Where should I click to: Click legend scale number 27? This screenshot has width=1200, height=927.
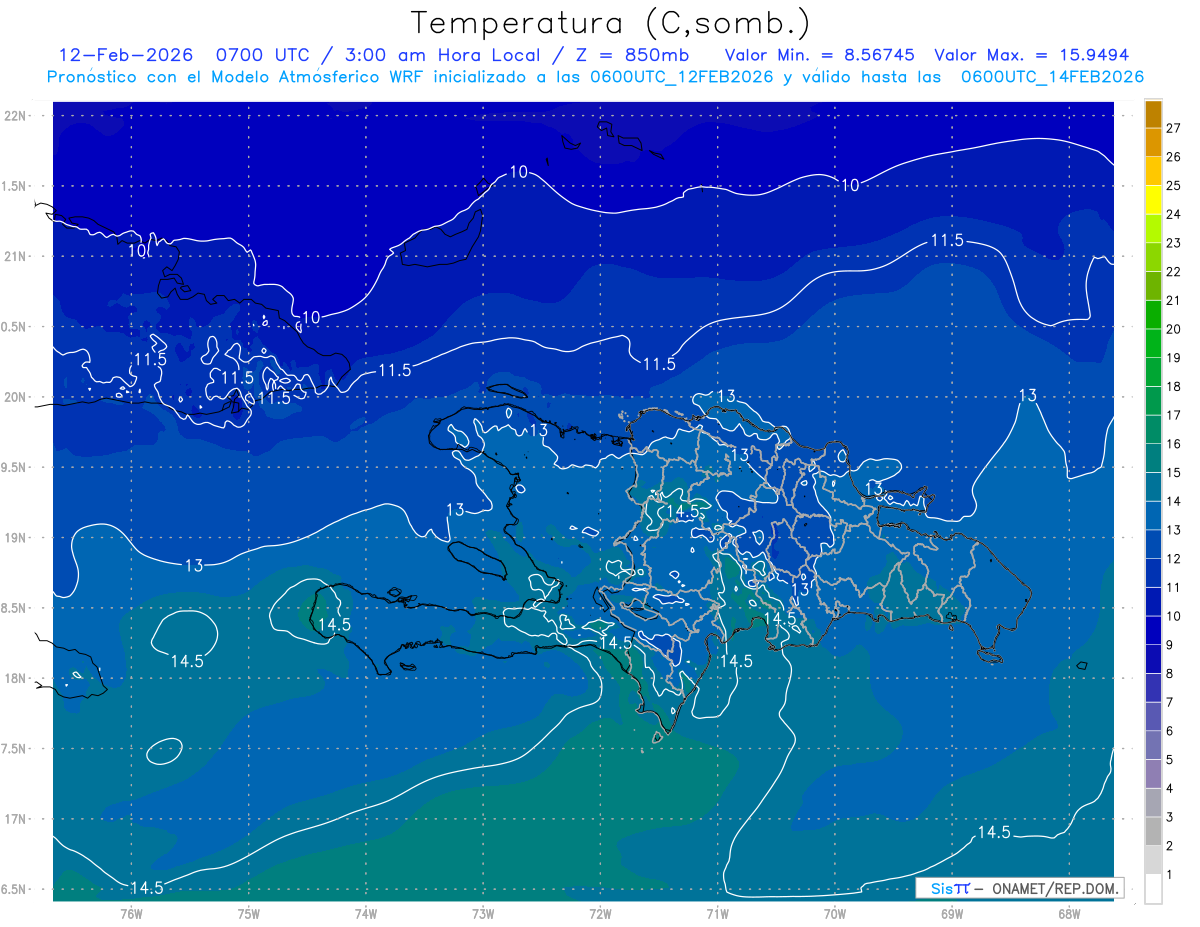(1174, 128)
